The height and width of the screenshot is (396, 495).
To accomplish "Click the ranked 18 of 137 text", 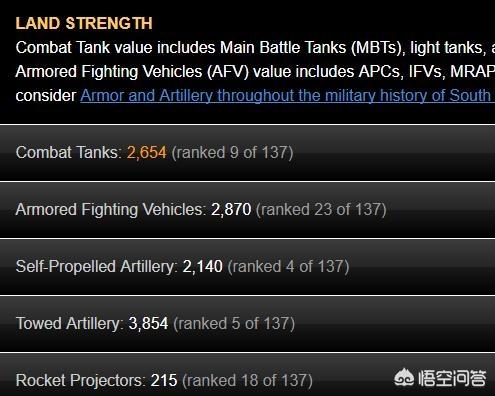I will tap(247, 381).
